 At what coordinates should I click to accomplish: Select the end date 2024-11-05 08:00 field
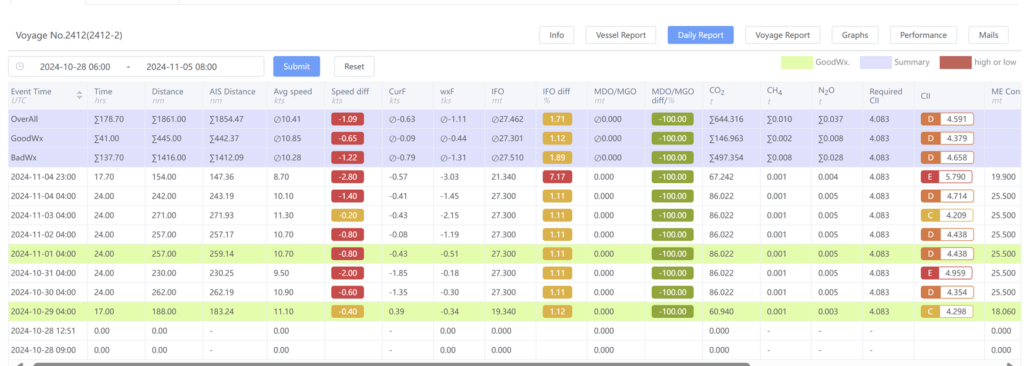click(182, 67)
